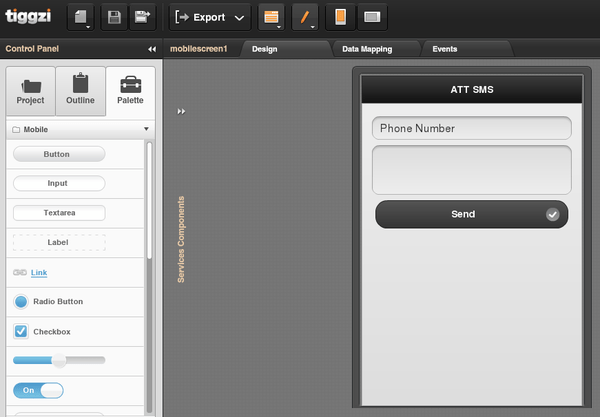The image size is (600, 417).
Task: Open the orange layout window icon menu
Action: click(271, 17)
